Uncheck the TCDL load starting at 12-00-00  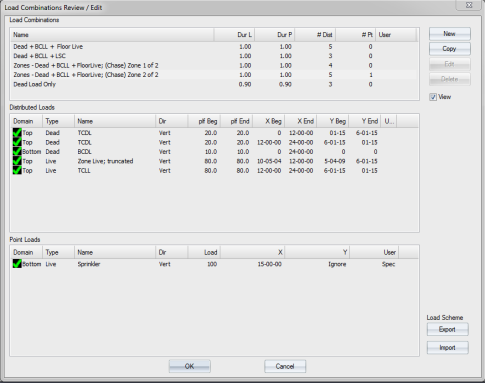[x=17, y=142]
